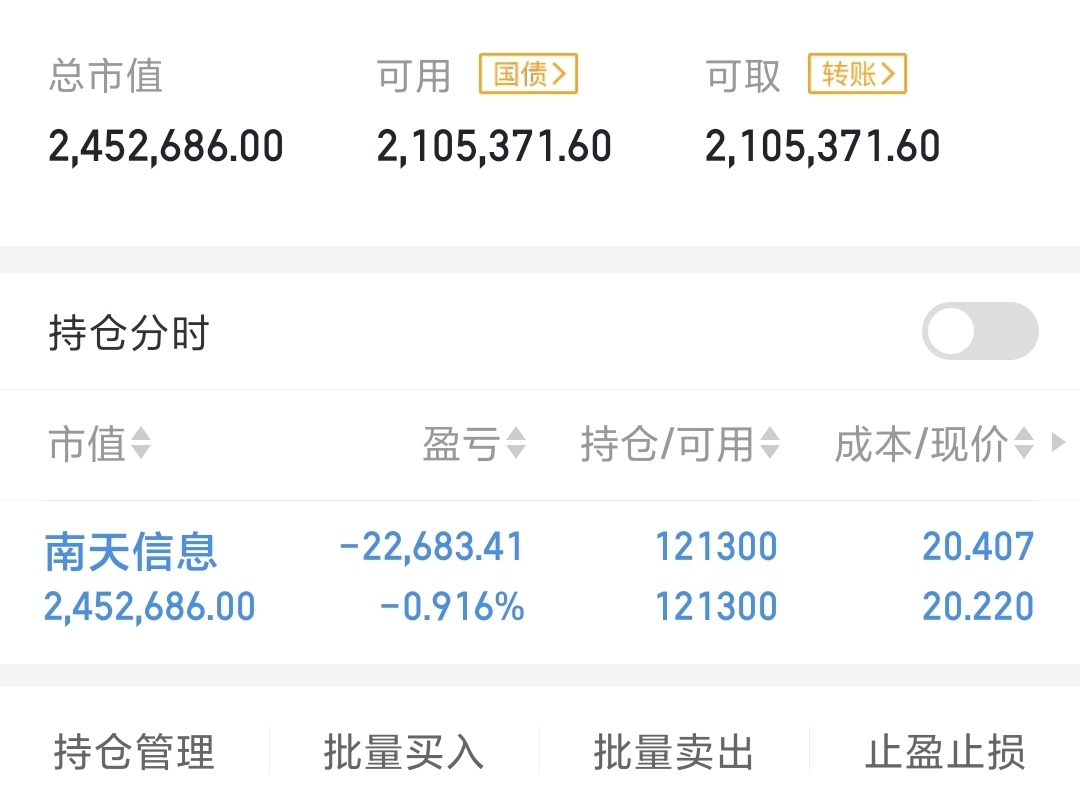Viewport: 1080px width, 810px height.
Task: Open the 国债 shortcut button
Action: pyautogui.click(x=528, y=74)
